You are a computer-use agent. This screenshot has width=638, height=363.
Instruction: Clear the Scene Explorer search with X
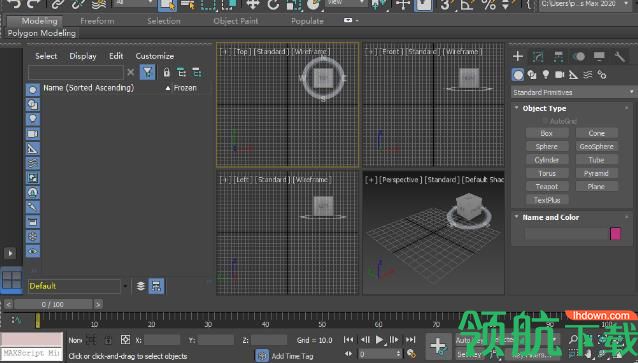(131, 72)
